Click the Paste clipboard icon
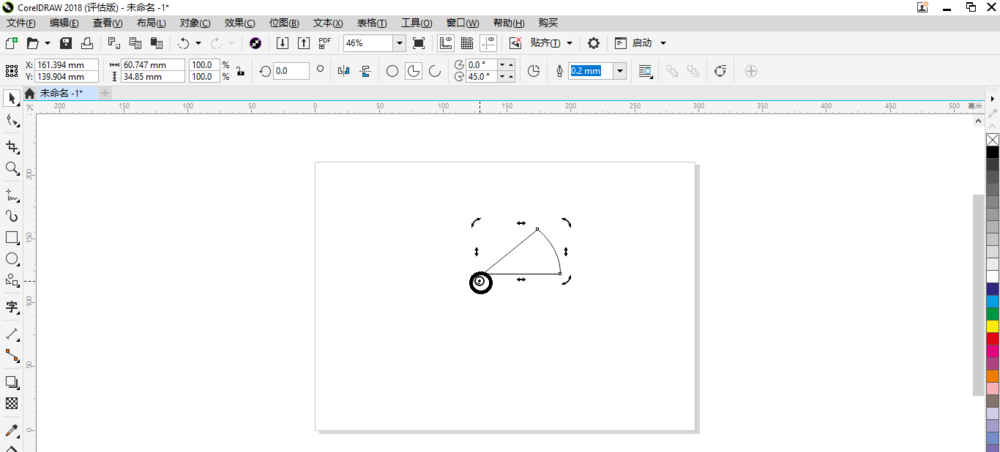The height and width of the screenshot is (452, 1000). [x=156, y=43]
